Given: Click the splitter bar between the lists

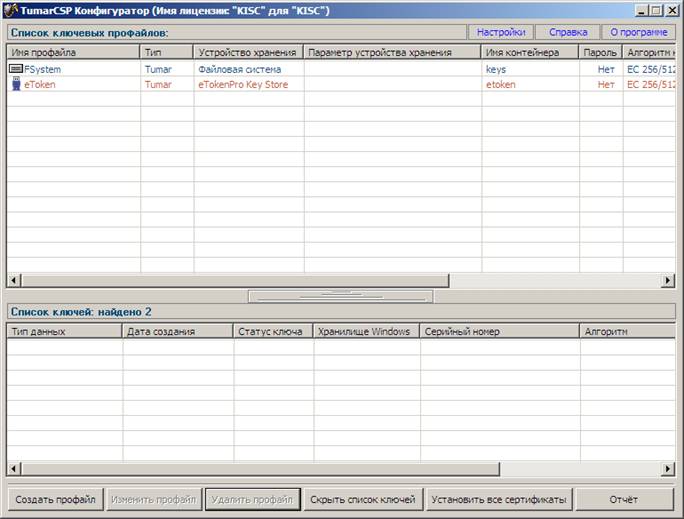Looking at the screenshot, I should 341,296.
